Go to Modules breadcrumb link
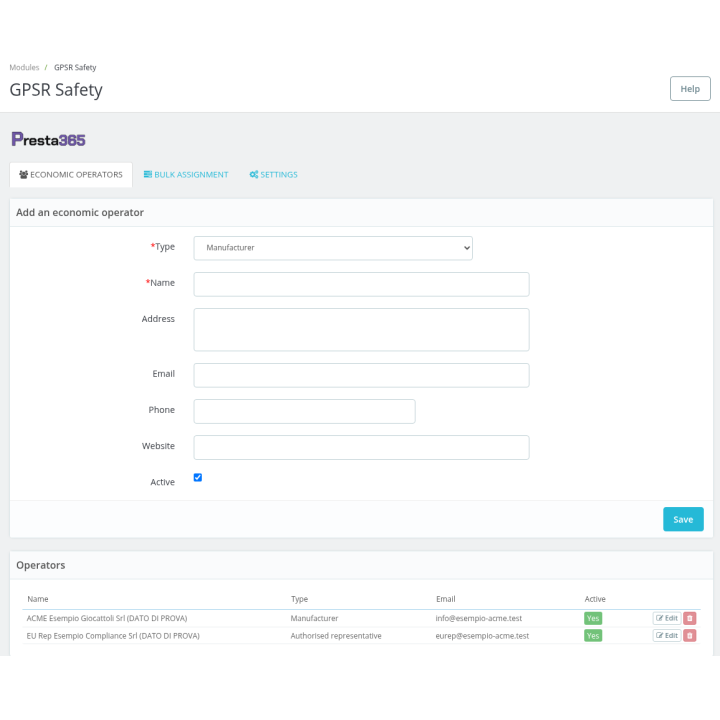Image resolution: width=720 pixels, height=720 pixels. click(x=24, y=68)
